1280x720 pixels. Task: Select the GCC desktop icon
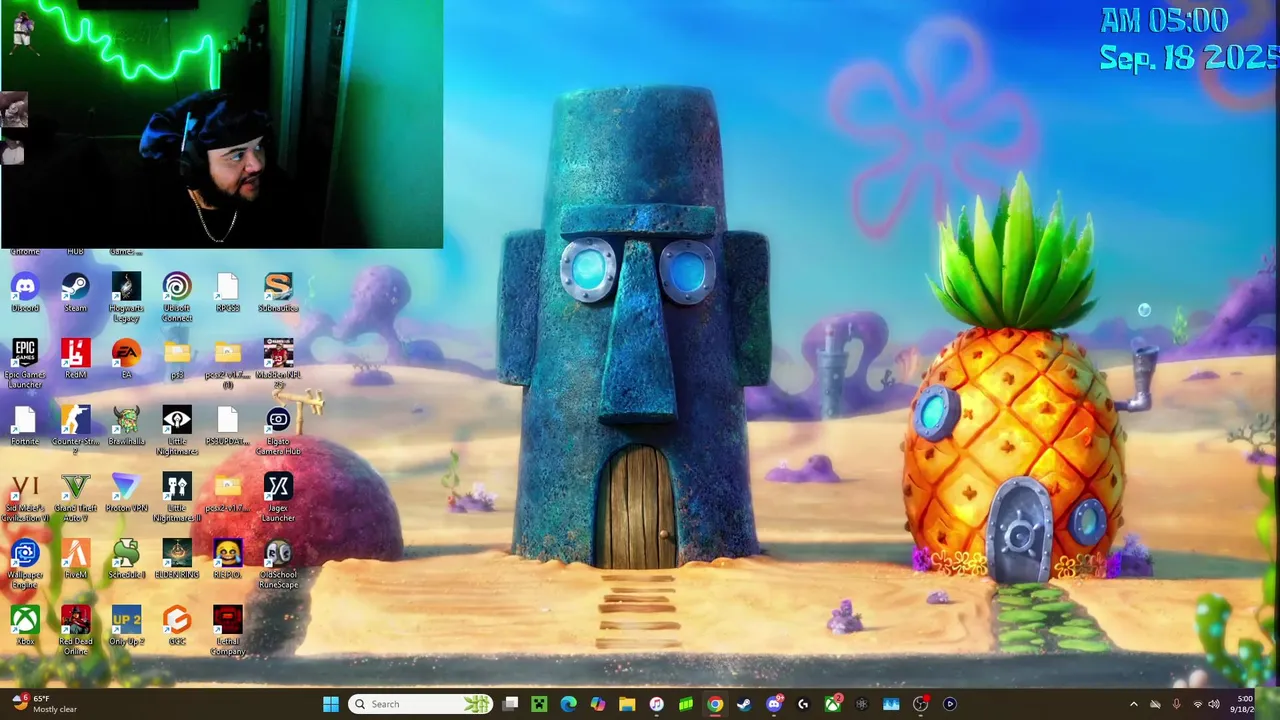click(x=177, y=627)
